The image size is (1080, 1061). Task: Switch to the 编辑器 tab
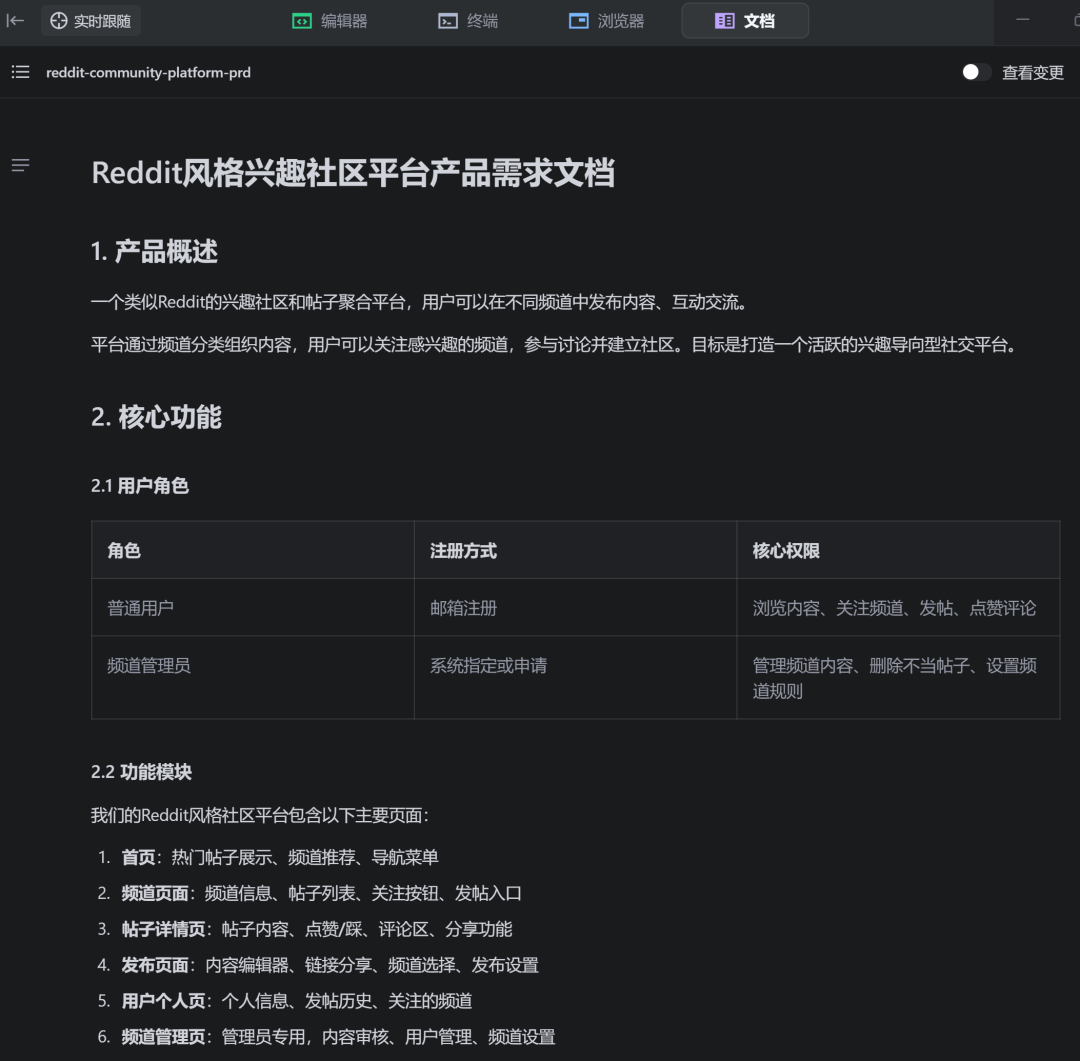click(x=330, y=21)
